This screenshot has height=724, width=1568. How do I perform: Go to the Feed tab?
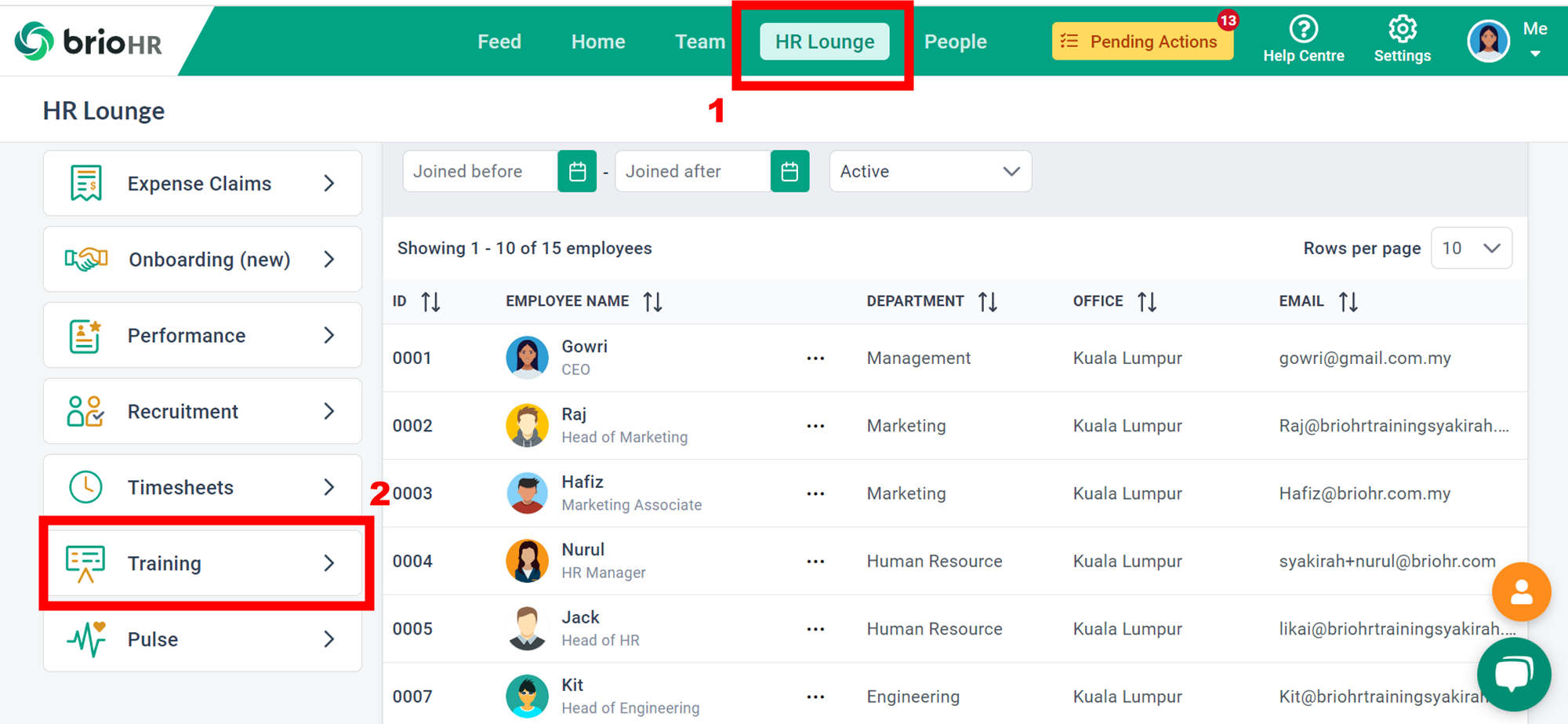(499, 41)
